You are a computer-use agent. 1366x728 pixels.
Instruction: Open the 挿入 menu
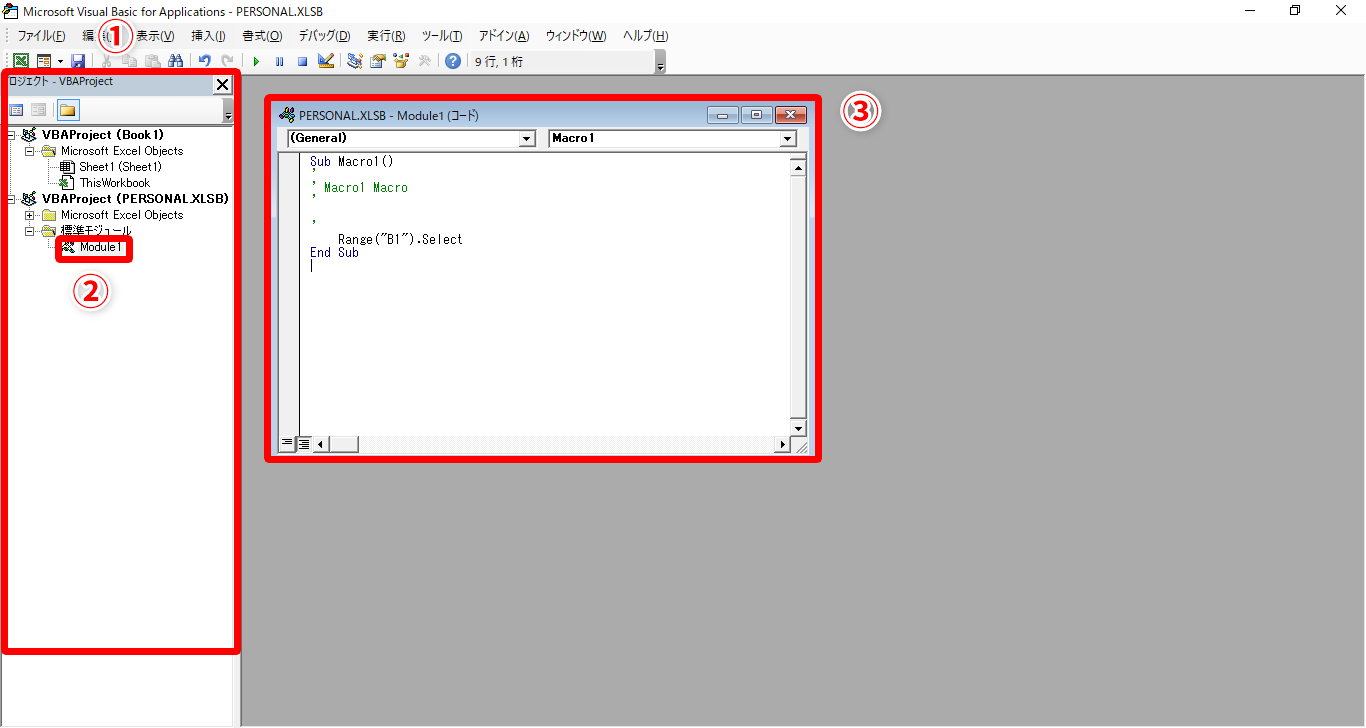208,36
